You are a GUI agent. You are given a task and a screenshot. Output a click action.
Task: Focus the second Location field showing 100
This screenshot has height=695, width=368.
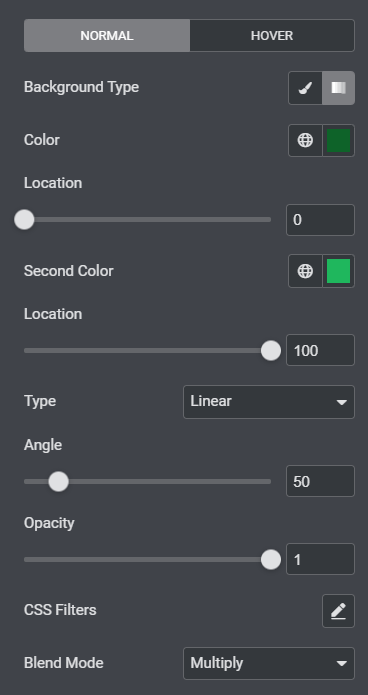[x=321, y=351]
